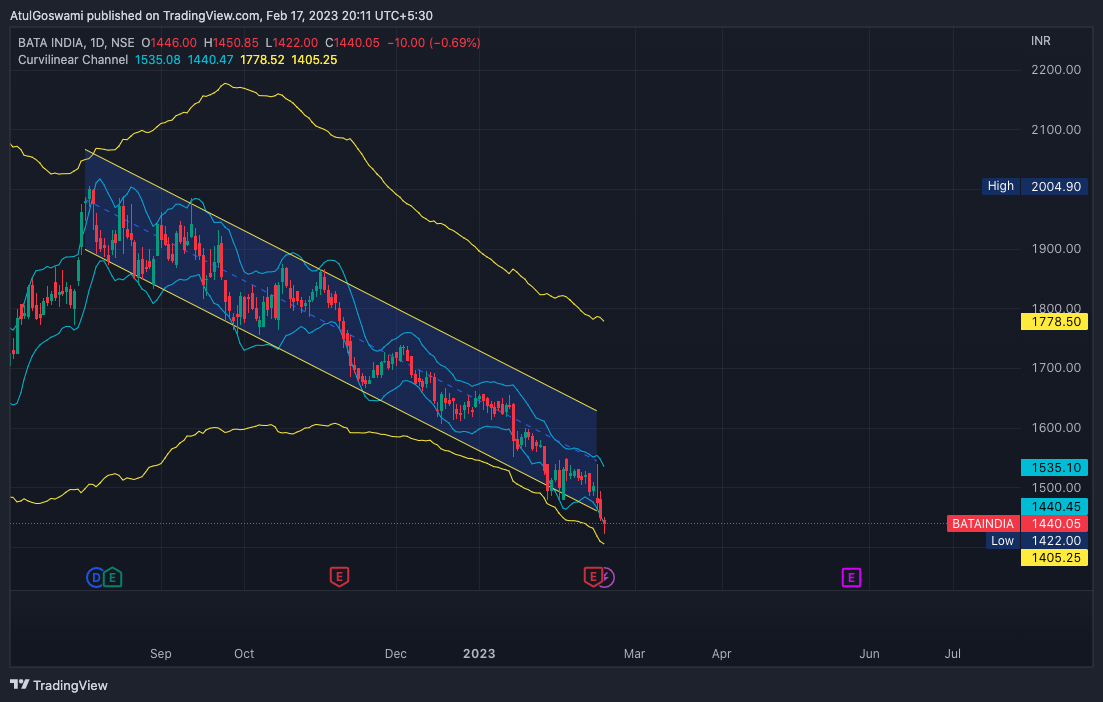Click the yellow 1405.25 tag on the price axis
Viewport: 1103px width, 702px height.
[x=1054, y=558]
